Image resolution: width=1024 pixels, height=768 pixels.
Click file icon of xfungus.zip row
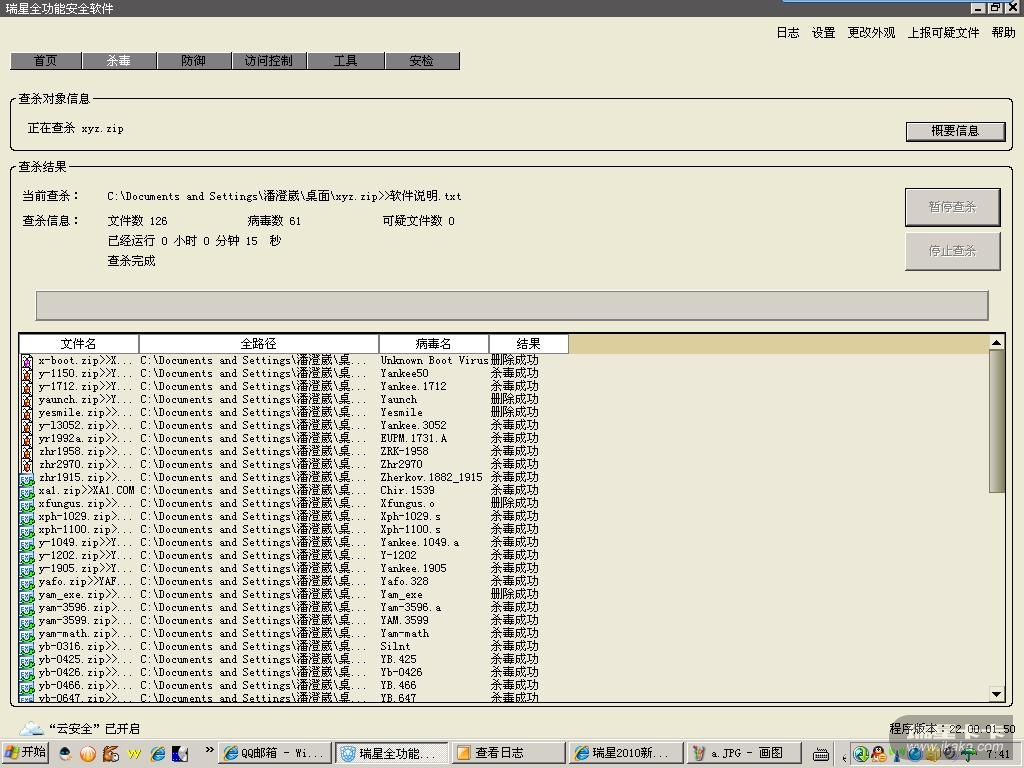(x=27, y=504)
